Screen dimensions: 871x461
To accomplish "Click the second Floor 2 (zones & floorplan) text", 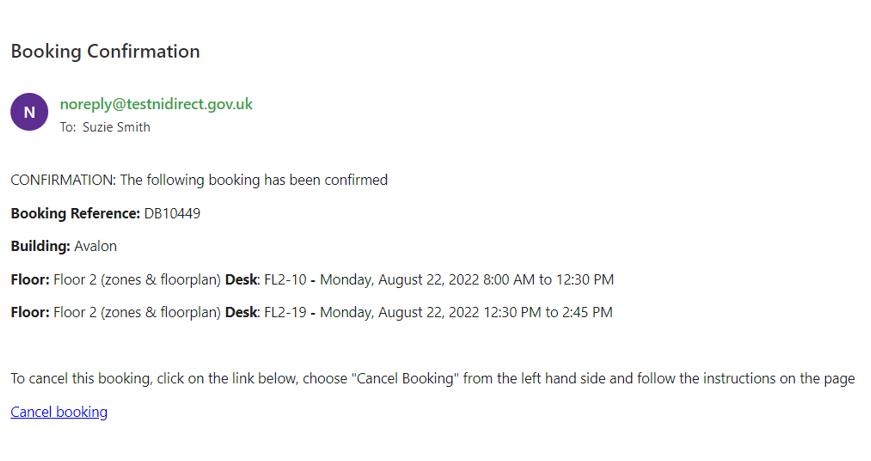I will (x=137, y=313).
